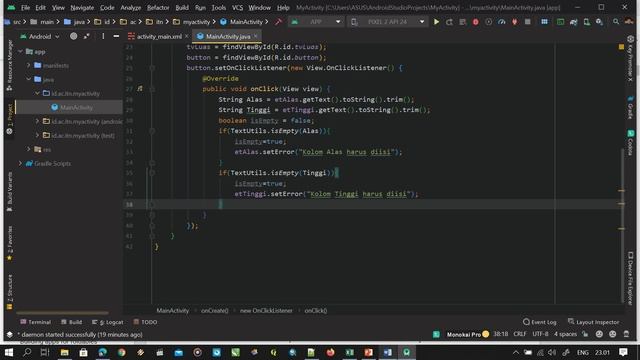The height and width of the screenshot is (360, 640).
Task: Open Chrome from the Windows taskbar
Action: (122, 352)
